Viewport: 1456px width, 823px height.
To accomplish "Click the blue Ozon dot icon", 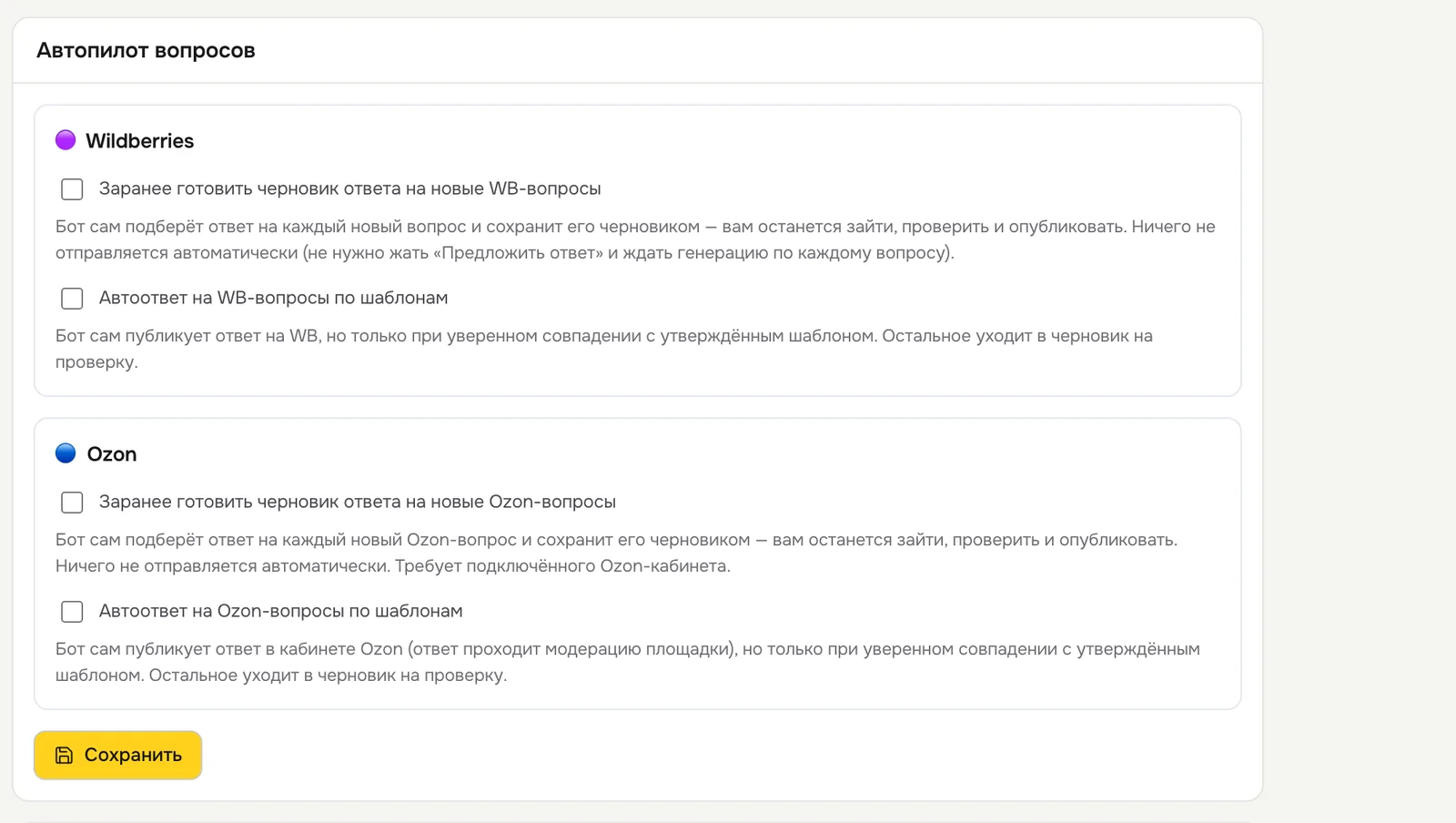I will 66,453.
